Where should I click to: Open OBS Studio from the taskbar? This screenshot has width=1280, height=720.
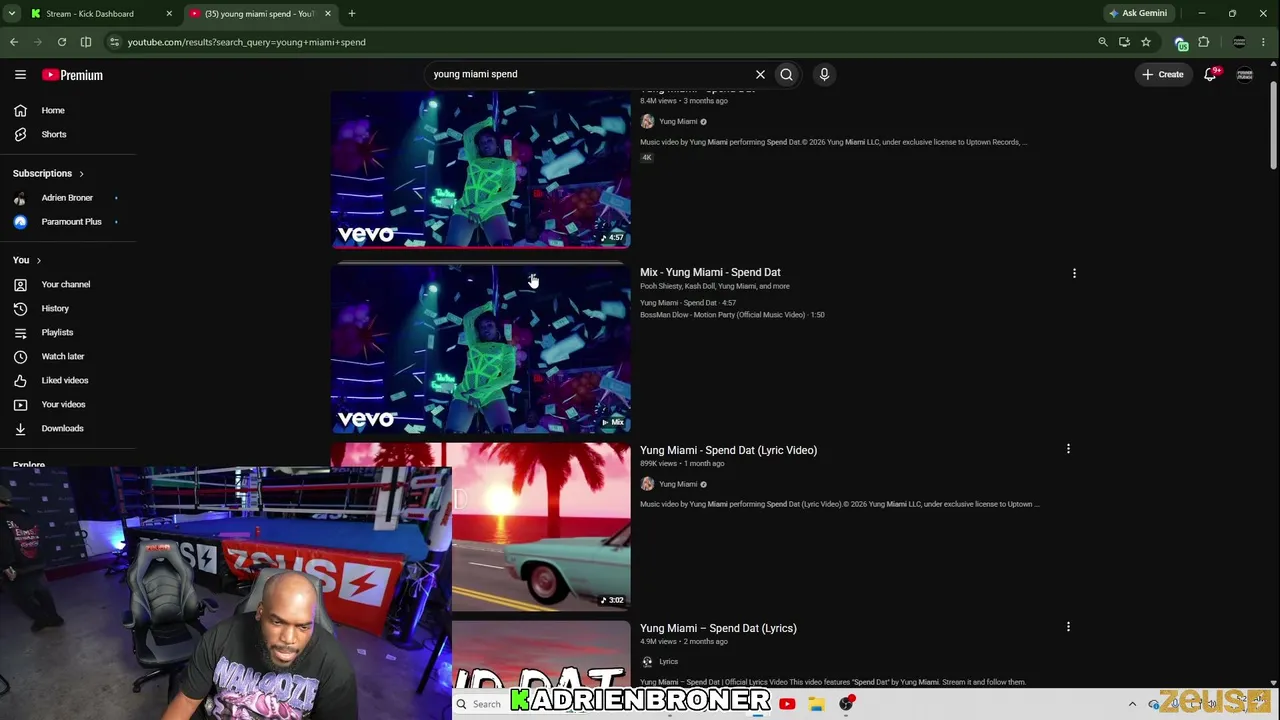pos(847,704)
